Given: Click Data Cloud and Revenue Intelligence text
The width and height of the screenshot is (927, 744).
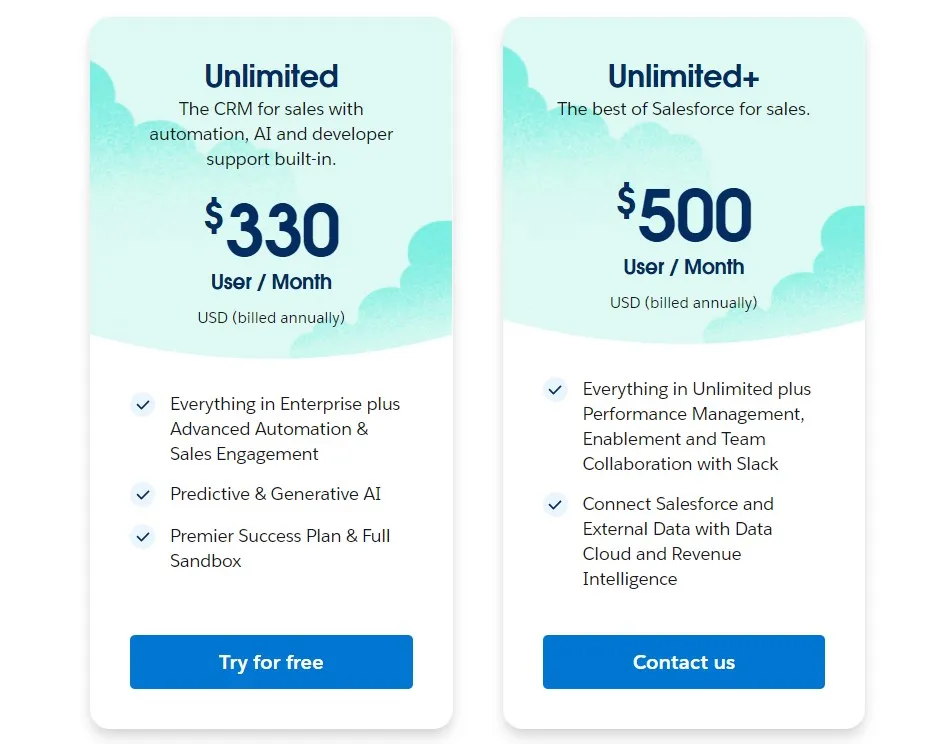Looking at the screenshot, I should pyautogui.click(x=678, y=554).
